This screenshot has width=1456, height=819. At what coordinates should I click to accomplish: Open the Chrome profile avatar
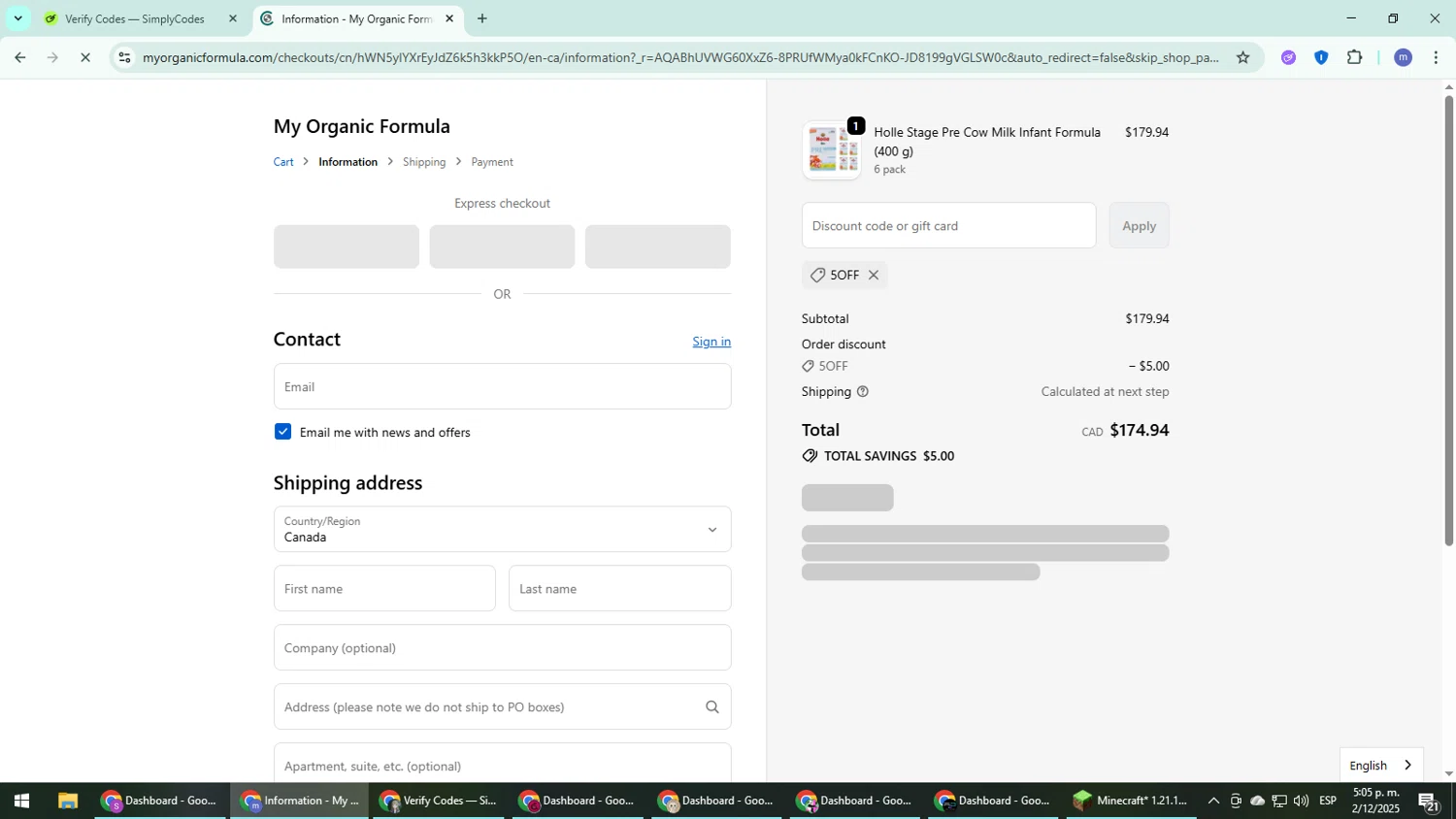[1403, 57]
